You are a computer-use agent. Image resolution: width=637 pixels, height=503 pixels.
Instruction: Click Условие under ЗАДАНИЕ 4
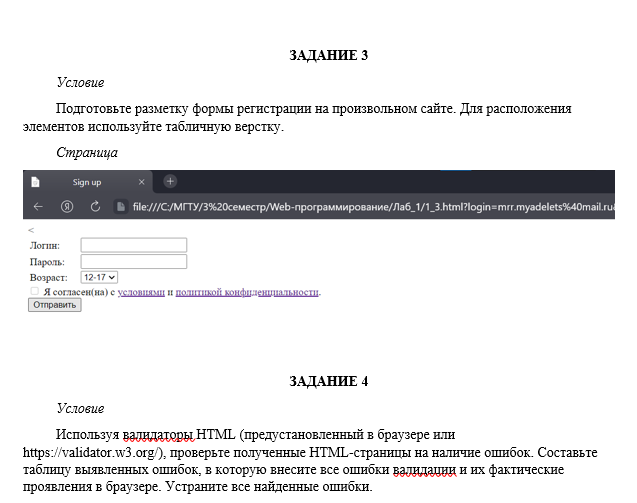80,408
